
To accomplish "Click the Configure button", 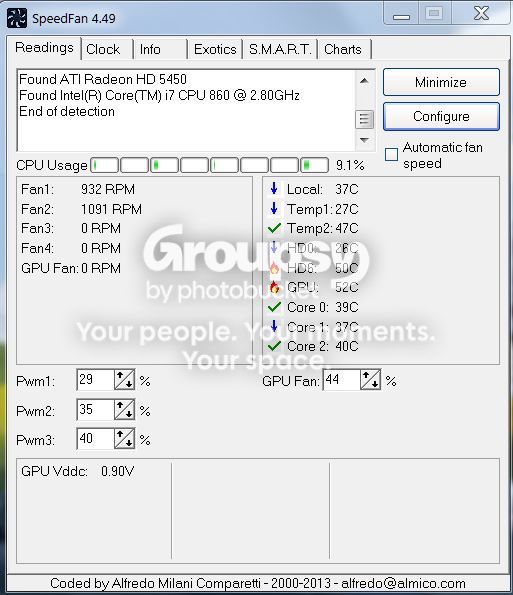I will tap(441, 116).
